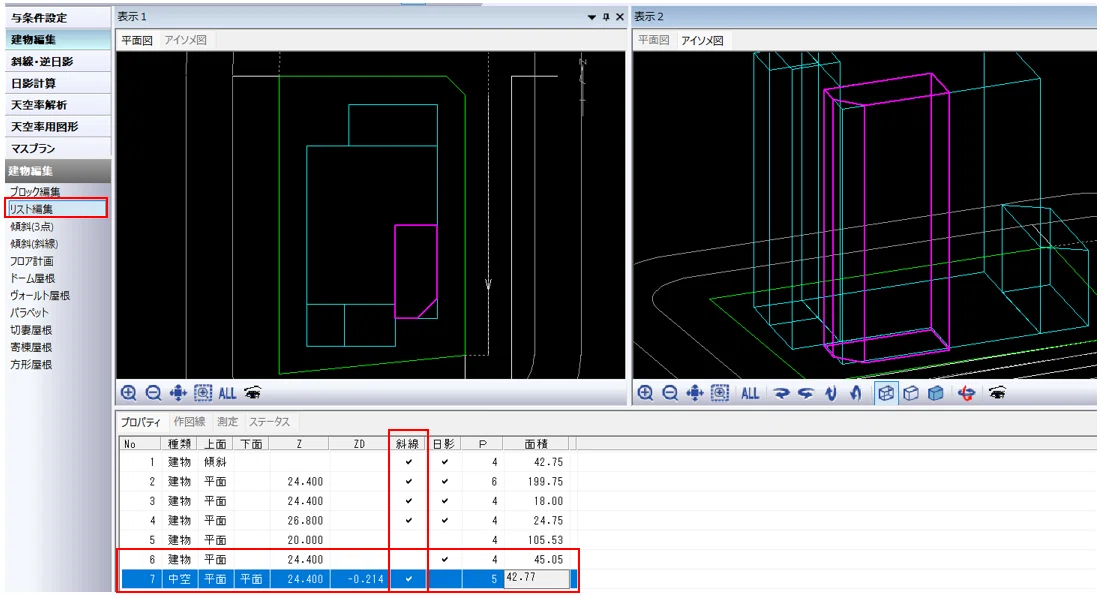Click the Z value 26.800
The height and width of the screenshot is (596, 1101).
coord(305,520)
